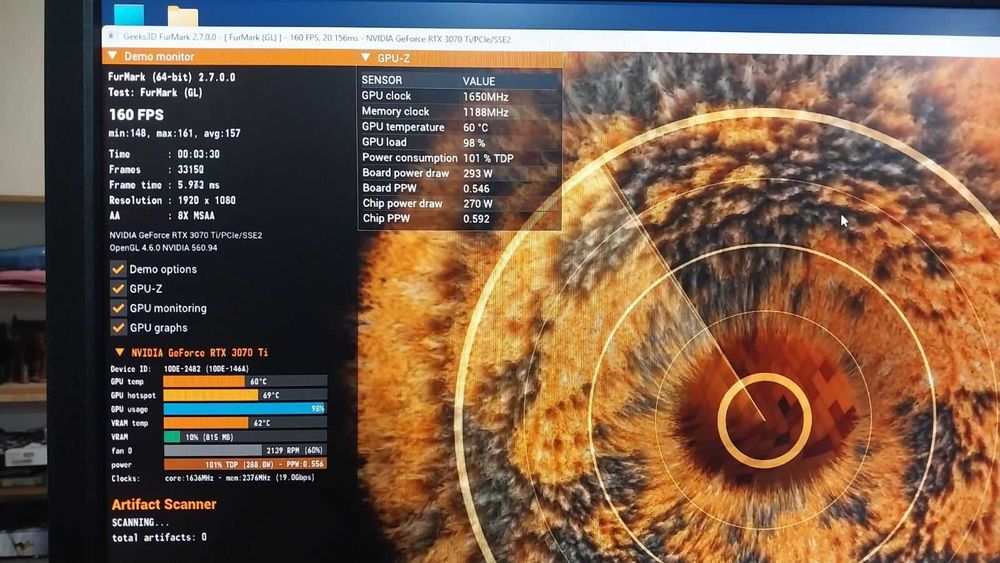Viewport: 1000px width, 563px height.
Task: Open the yellow folder icon on desktop
Action: point(182,16)
